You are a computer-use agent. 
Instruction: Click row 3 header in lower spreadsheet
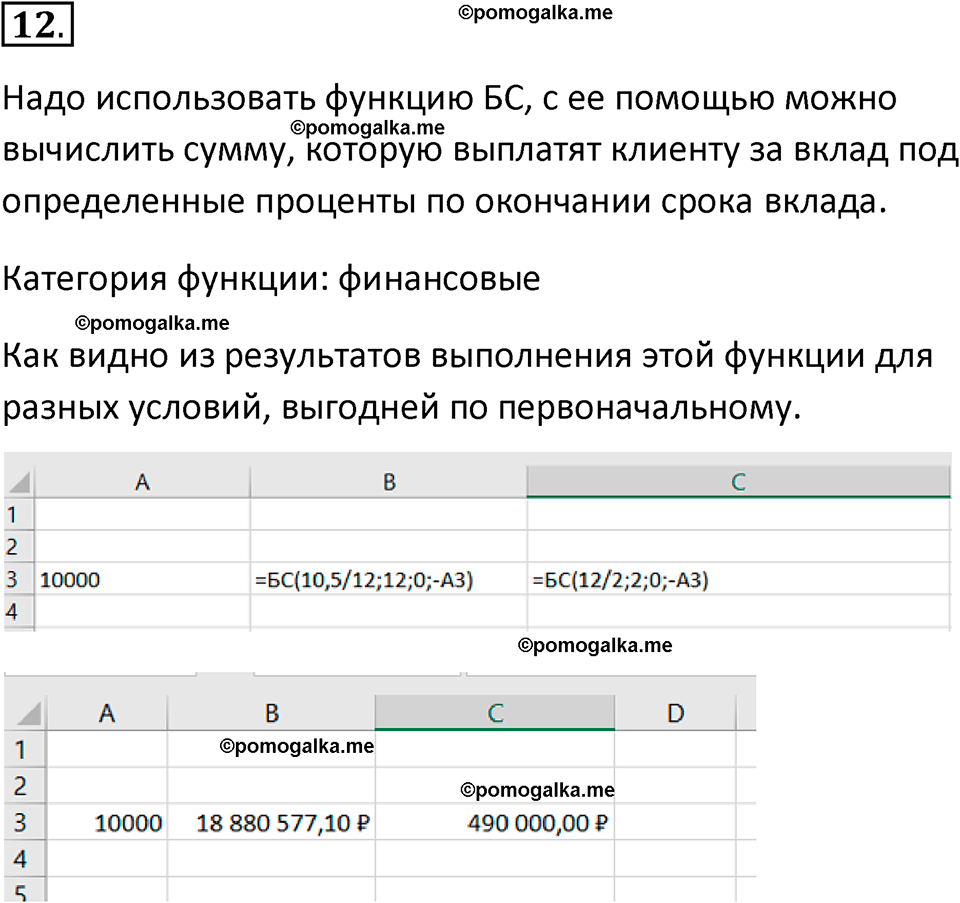(26, 822)
